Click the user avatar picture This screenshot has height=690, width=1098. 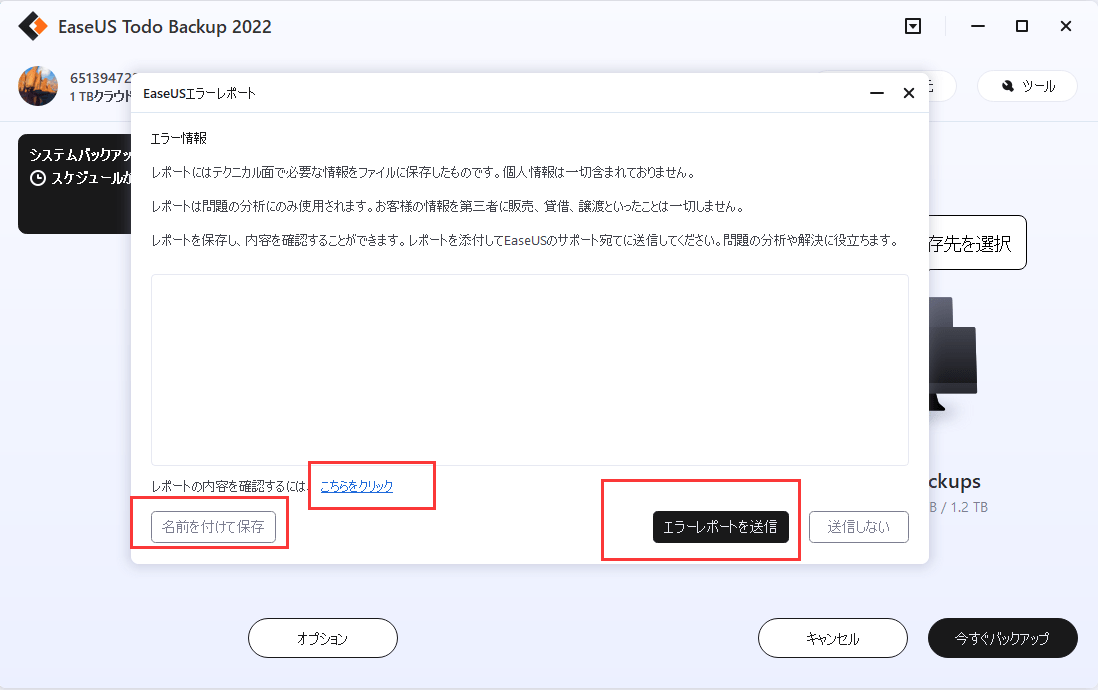click(x=38, y=86)
